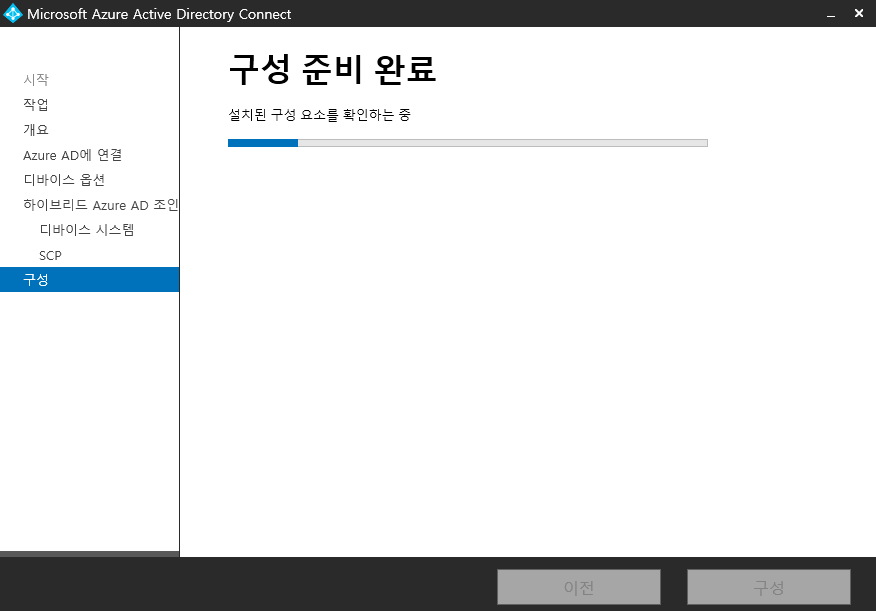Select the SCP sub-step

tap(50, 255)
